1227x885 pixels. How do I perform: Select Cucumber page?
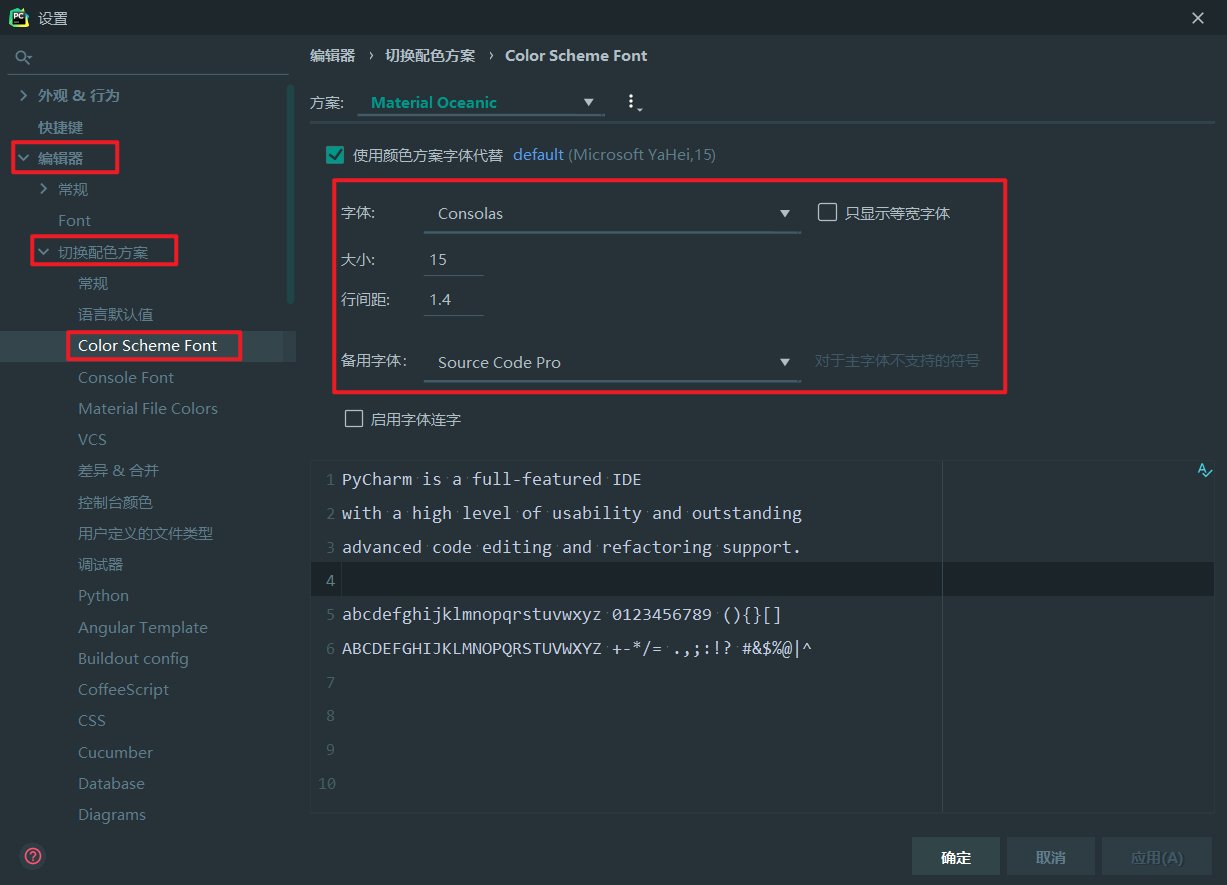click(x=116, y=752)
